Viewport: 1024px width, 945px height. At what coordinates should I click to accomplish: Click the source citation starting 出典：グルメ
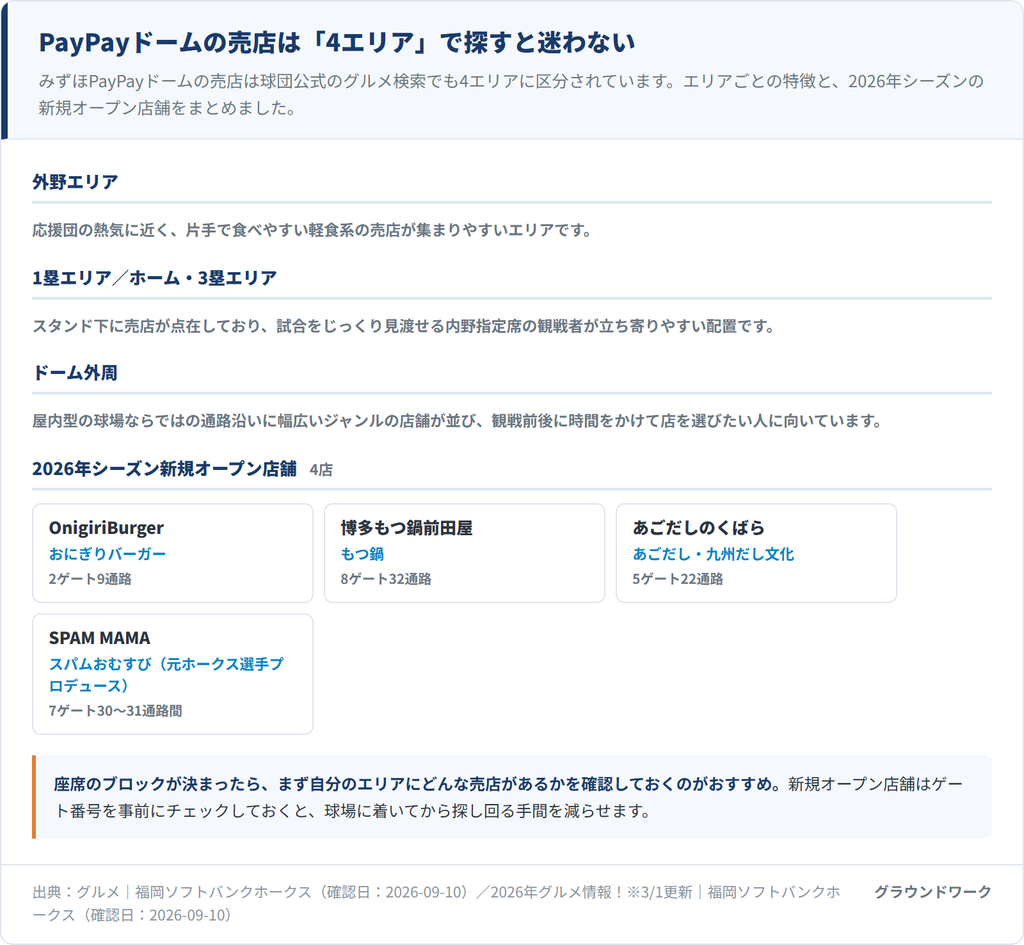click(436, 903)
